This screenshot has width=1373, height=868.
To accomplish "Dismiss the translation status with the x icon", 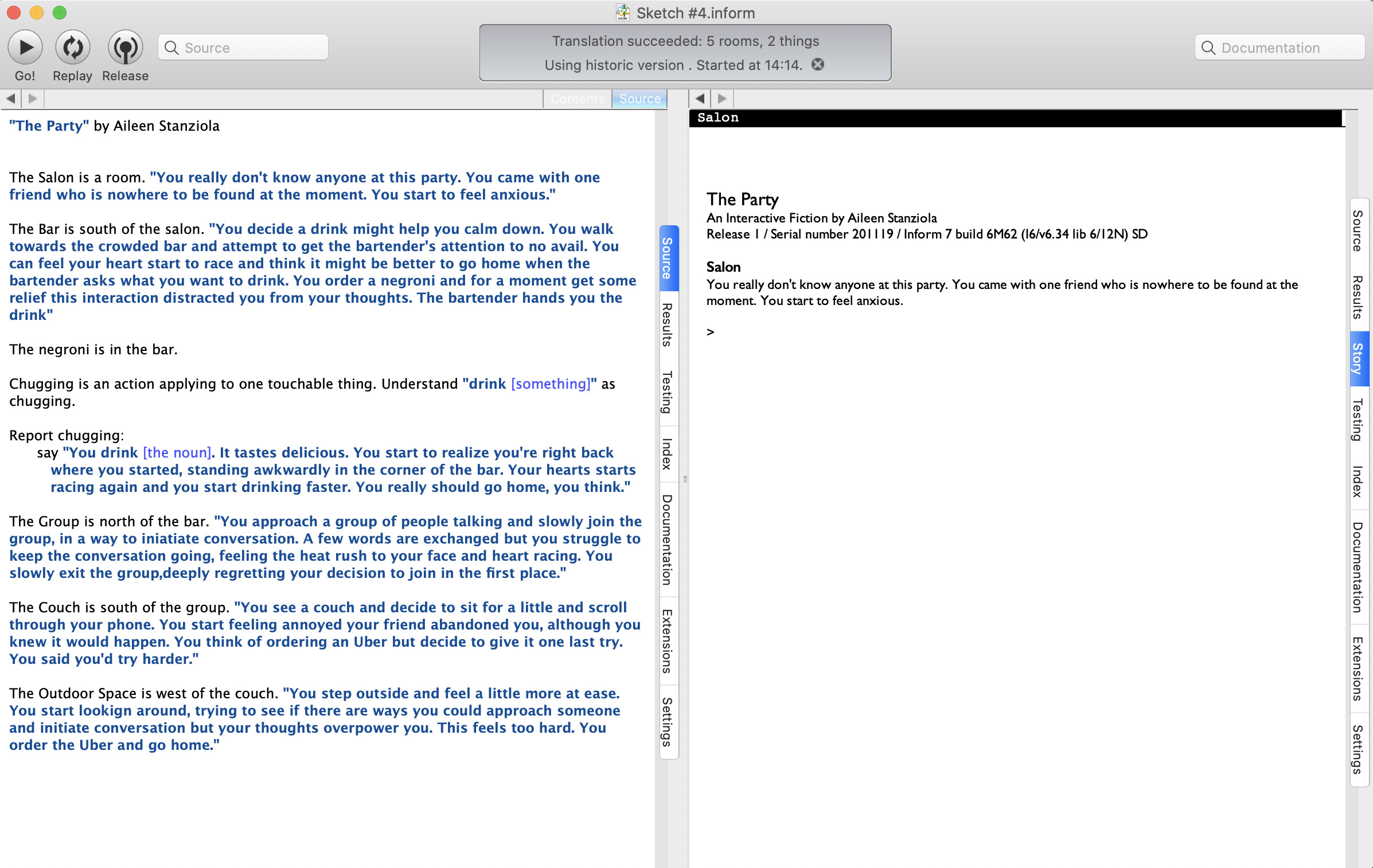I will click(x=818, y=65).
